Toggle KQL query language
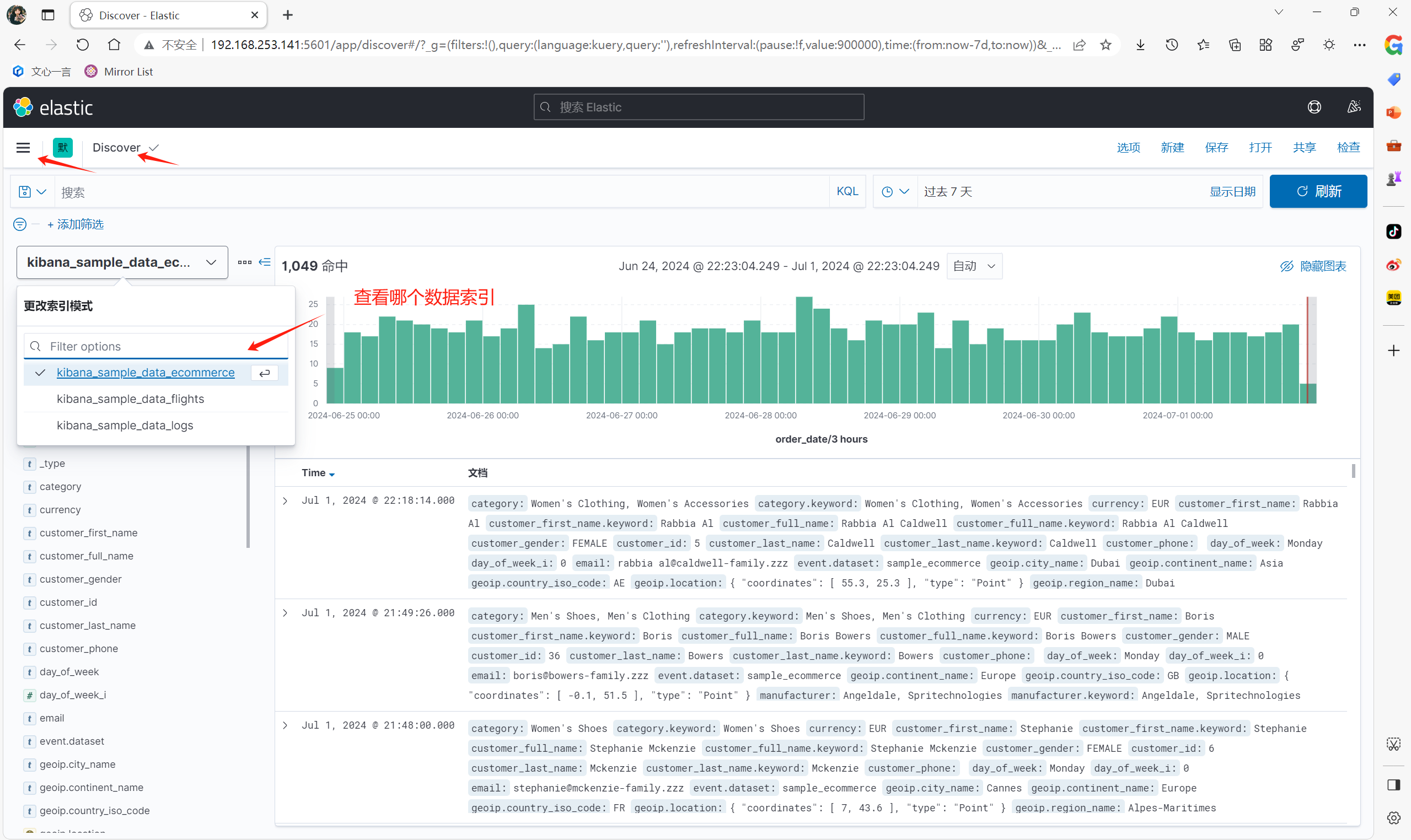The height and width of the screenshot is (840, 1411). point(847,191)
